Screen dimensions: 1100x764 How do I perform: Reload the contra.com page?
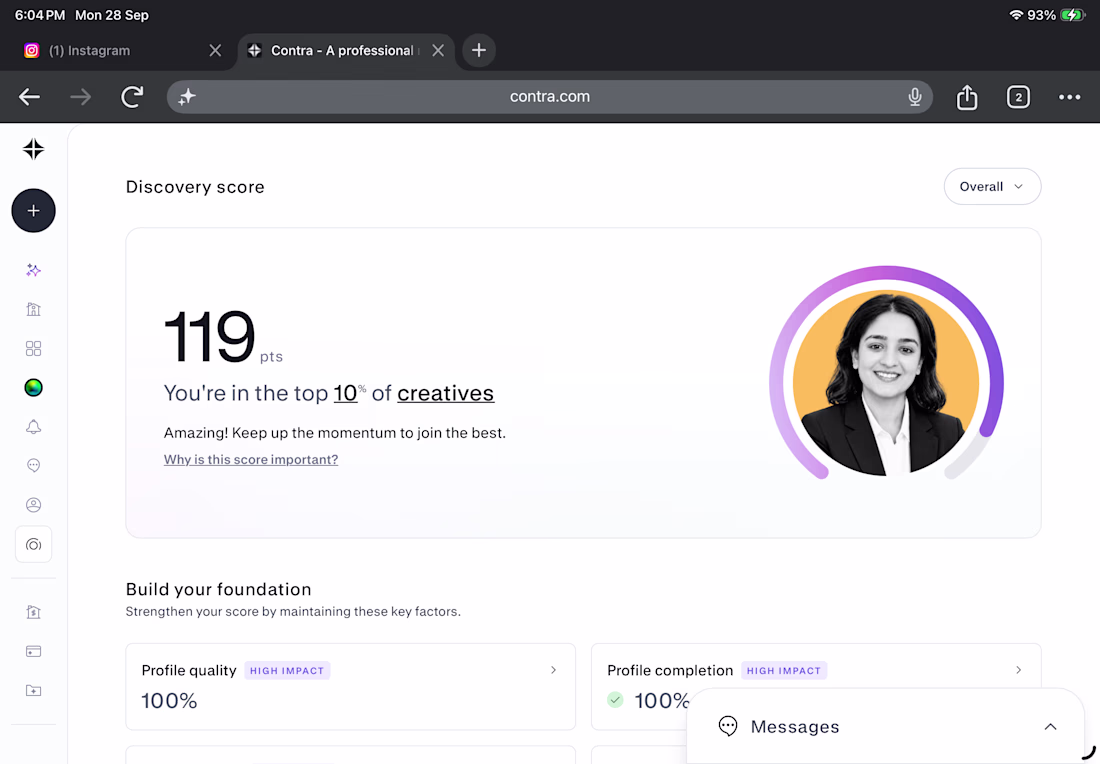pos(132,97)
